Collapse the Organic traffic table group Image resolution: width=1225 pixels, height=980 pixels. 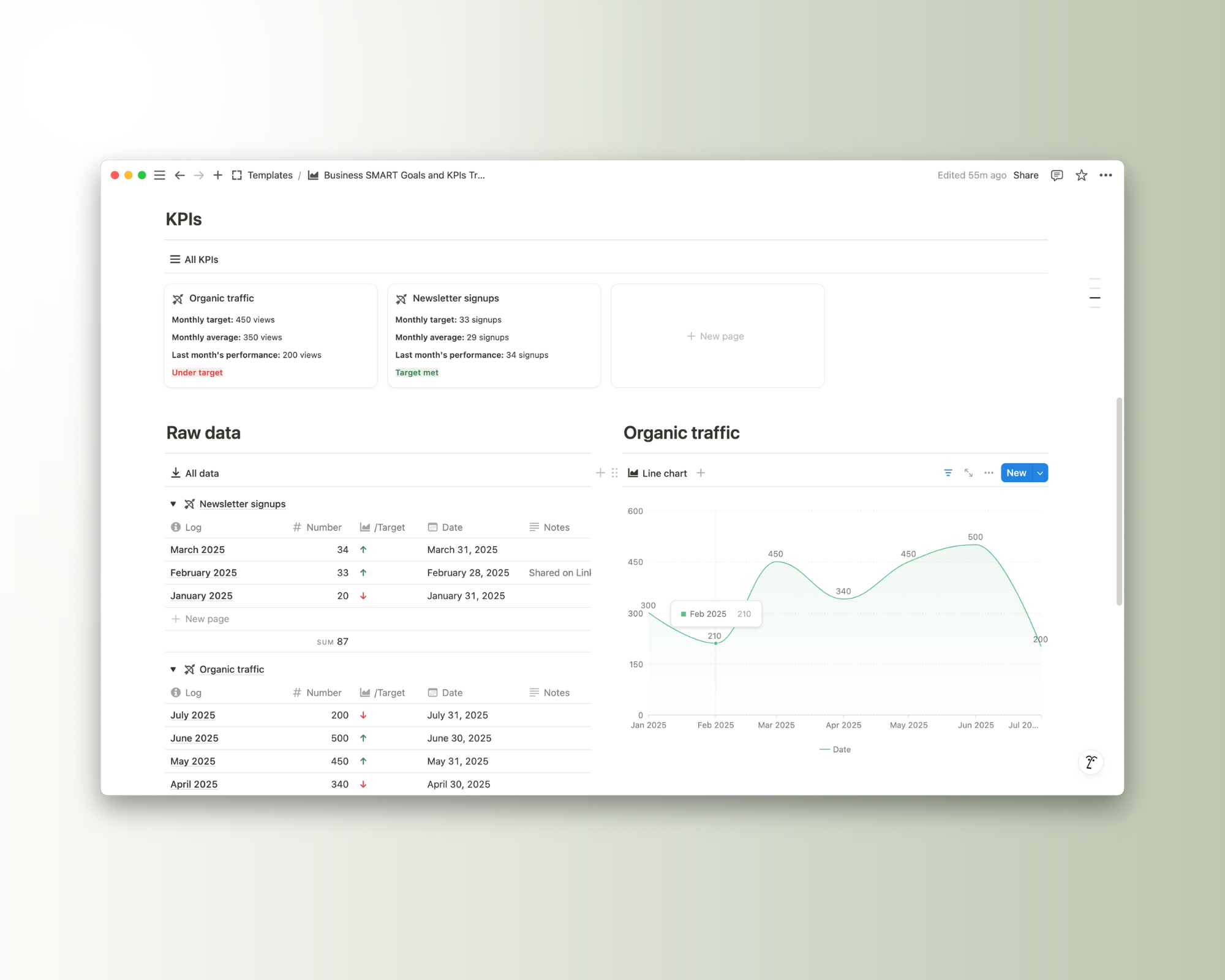coord(173,669)
